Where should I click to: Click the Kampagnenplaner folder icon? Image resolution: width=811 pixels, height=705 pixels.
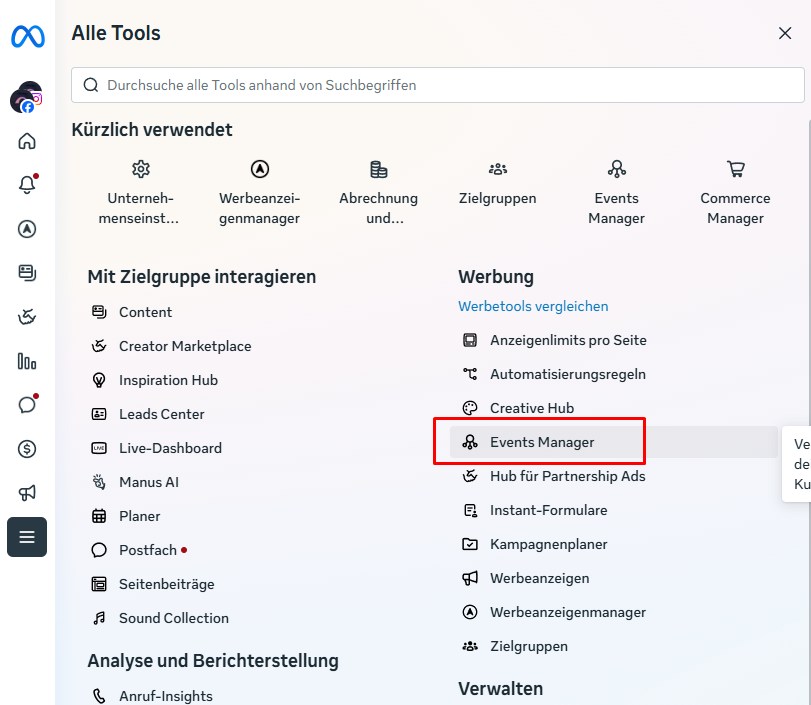(x=470, y=544)
